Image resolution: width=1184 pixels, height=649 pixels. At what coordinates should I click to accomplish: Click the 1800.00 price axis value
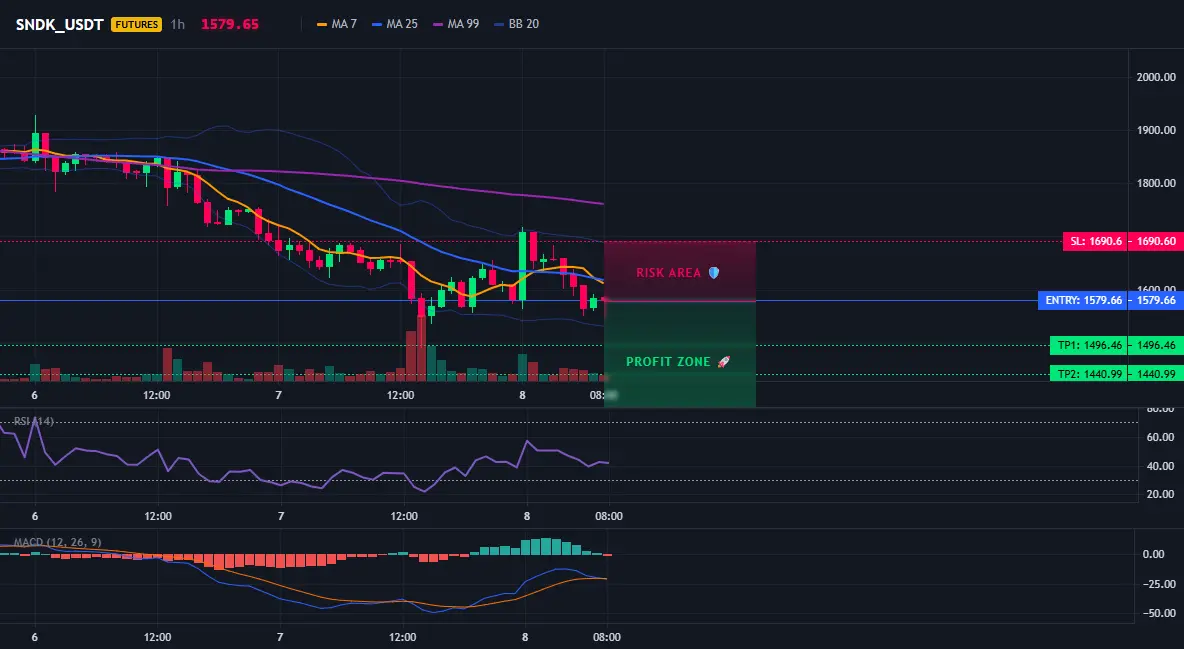click(1156, 183)
